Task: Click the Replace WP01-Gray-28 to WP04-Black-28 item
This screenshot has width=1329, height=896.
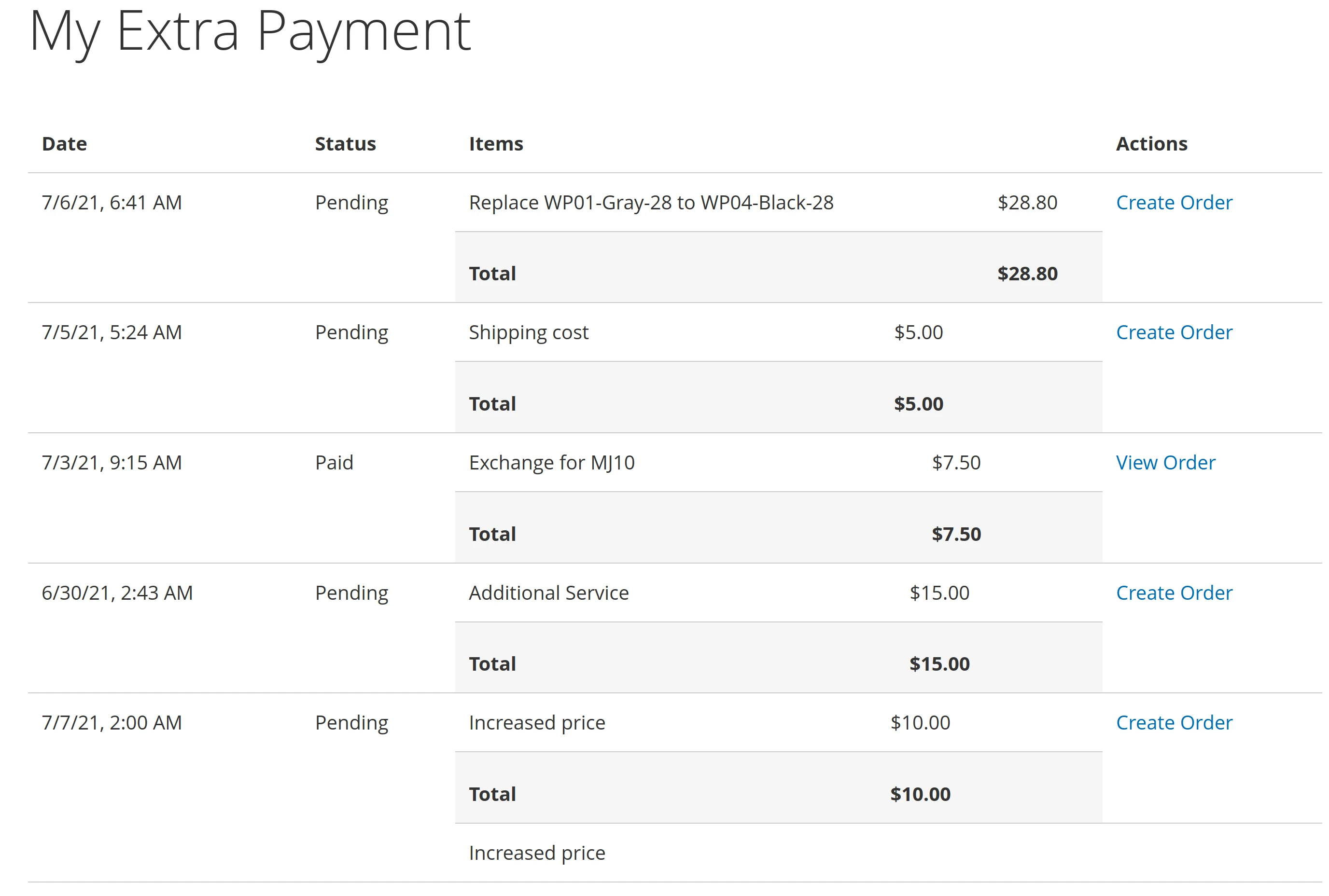Action: tap(651, 202)
